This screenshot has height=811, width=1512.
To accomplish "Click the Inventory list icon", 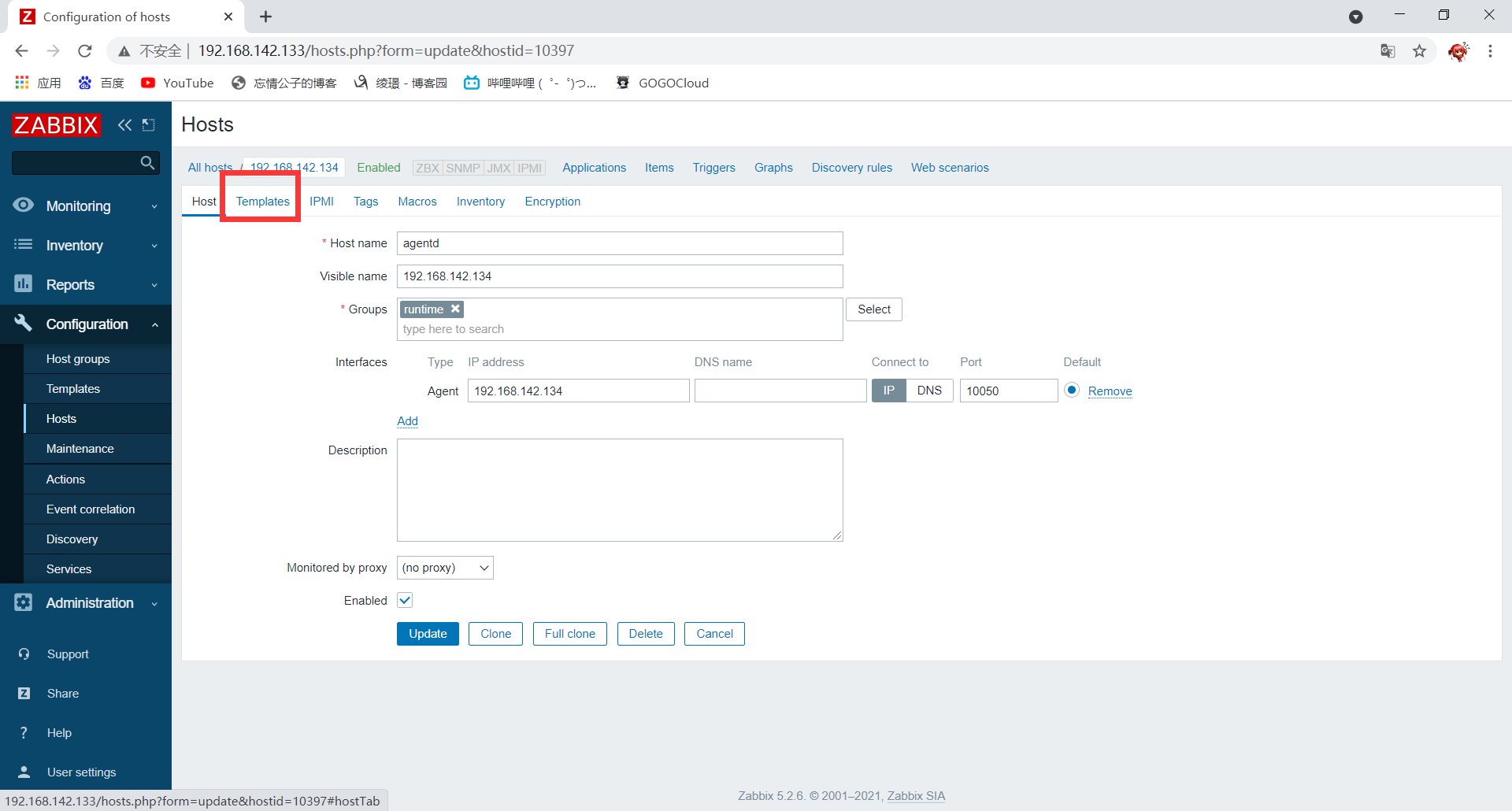I will tap(24, 244).
